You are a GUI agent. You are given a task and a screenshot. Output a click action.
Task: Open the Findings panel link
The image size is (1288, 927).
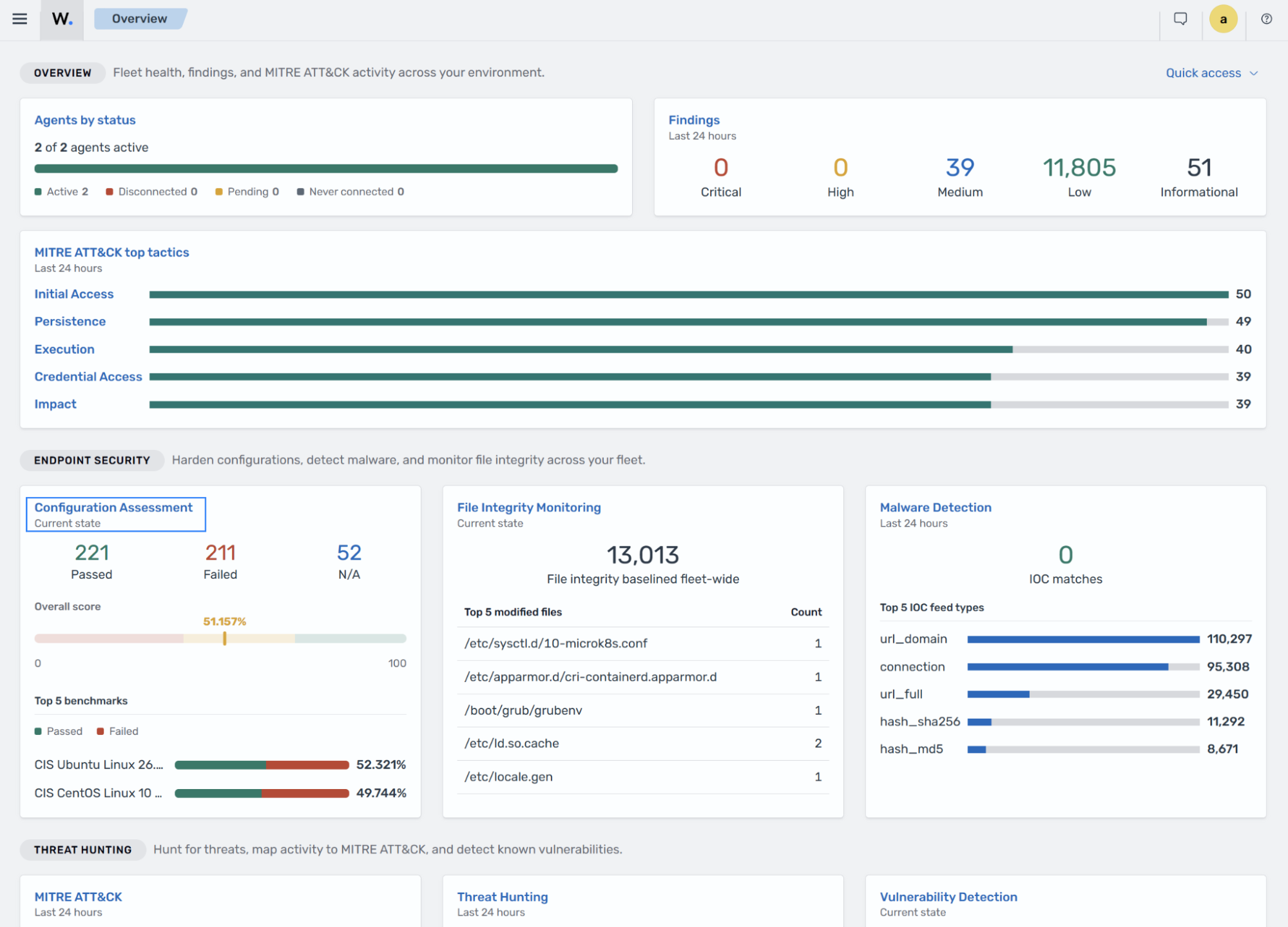point(694,120)
